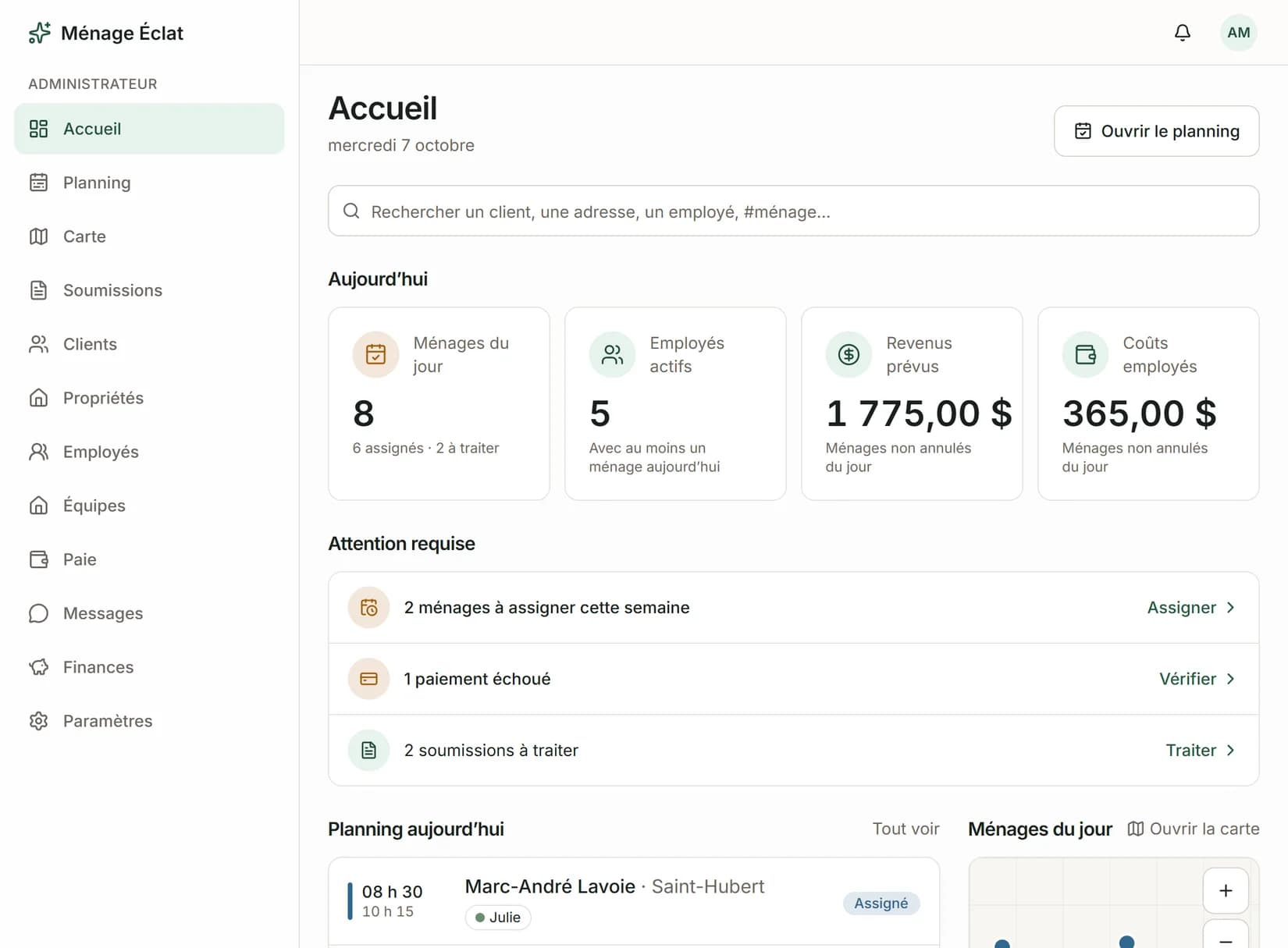
Task: Open the map via Ouvrir la carte
Action: [1193, 829]
